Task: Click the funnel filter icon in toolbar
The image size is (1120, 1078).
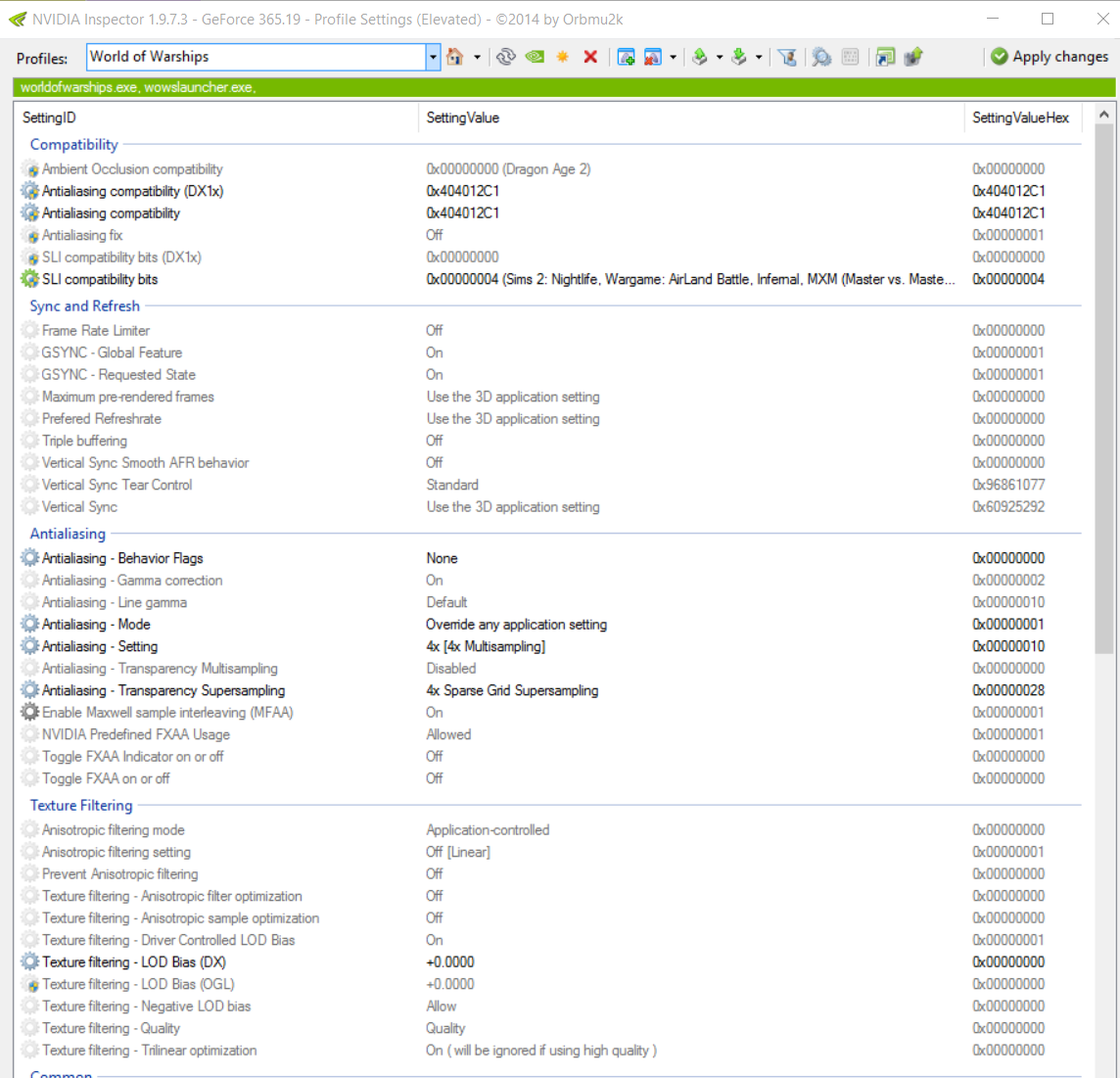Action: click(x=787, y=57)
